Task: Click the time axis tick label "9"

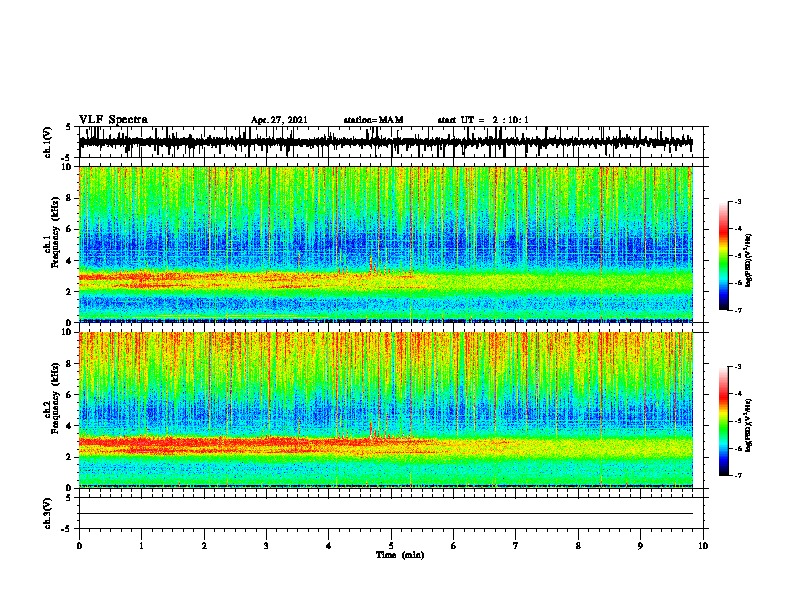Action: 640,546
